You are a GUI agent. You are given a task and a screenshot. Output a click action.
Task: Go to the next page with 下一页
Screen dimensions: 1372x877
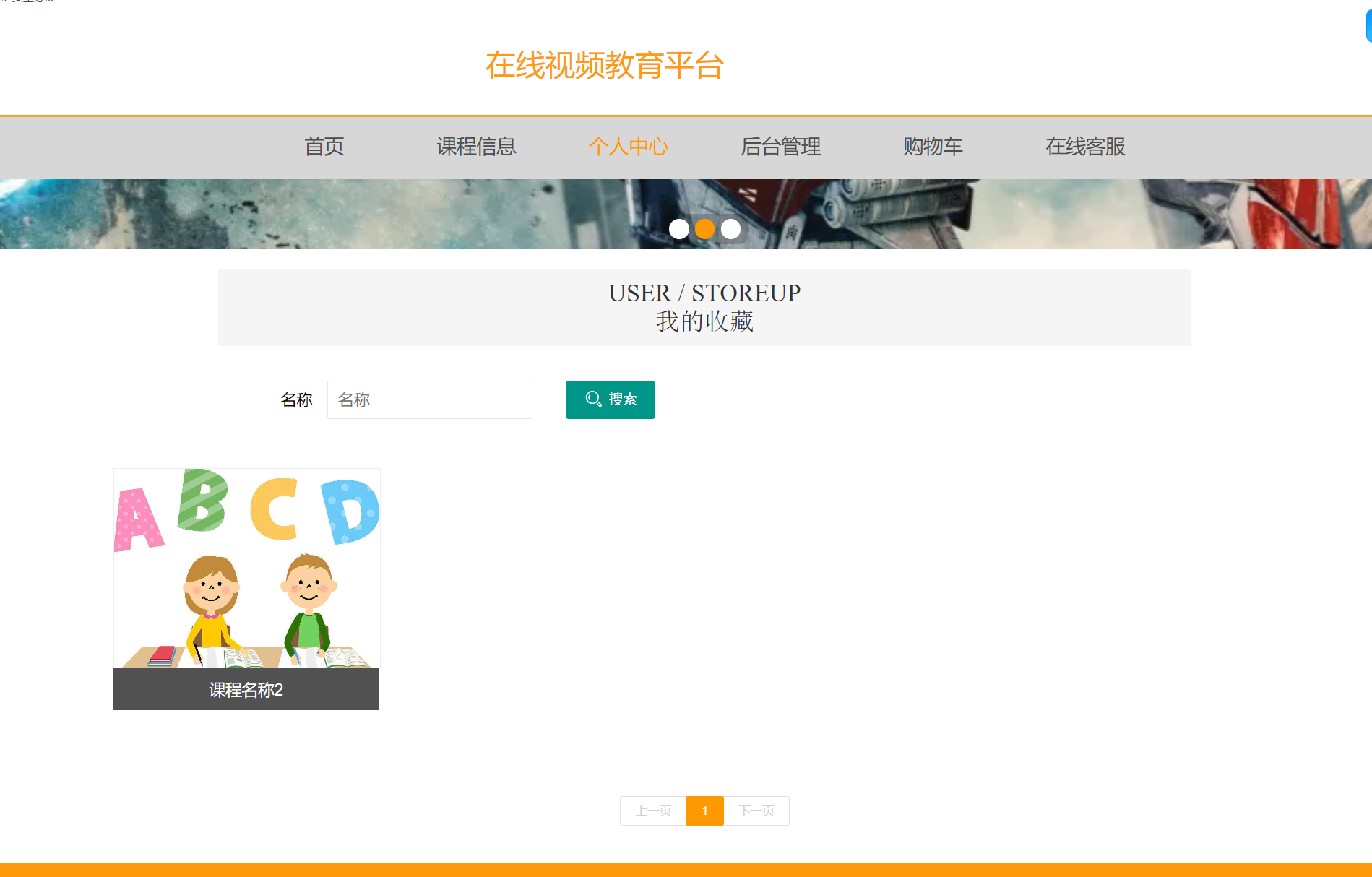[x=756, y=811]
